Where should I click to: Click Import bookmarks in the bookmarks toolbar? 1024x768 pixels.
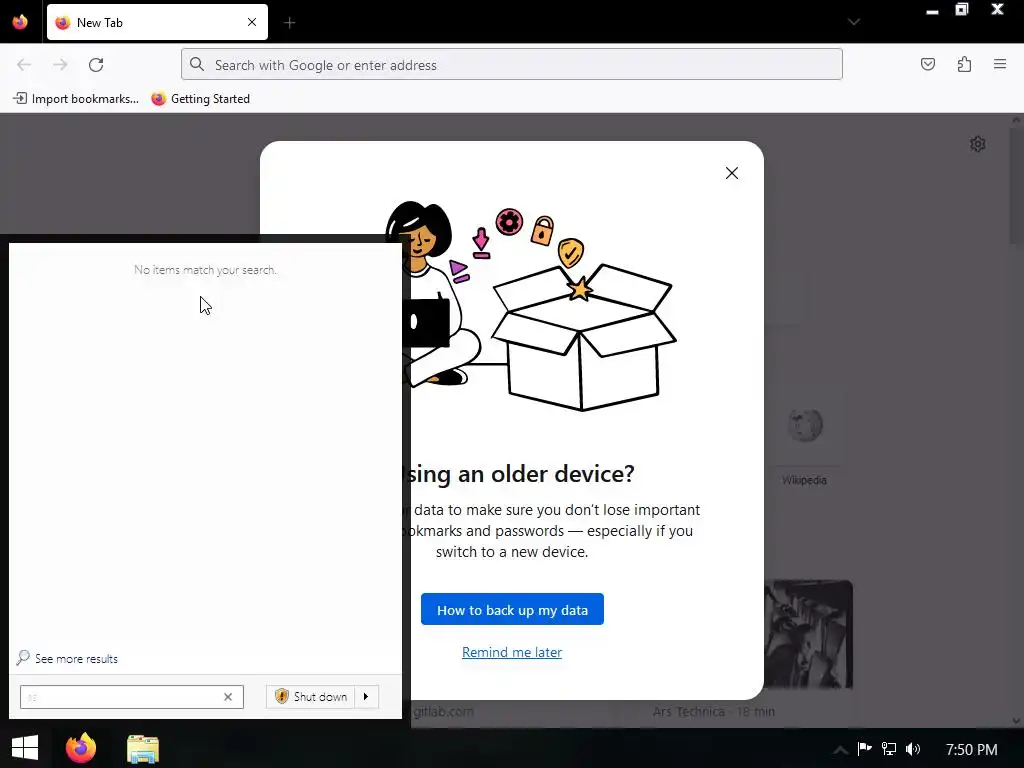pyautogui.click(x=76, y=99)
